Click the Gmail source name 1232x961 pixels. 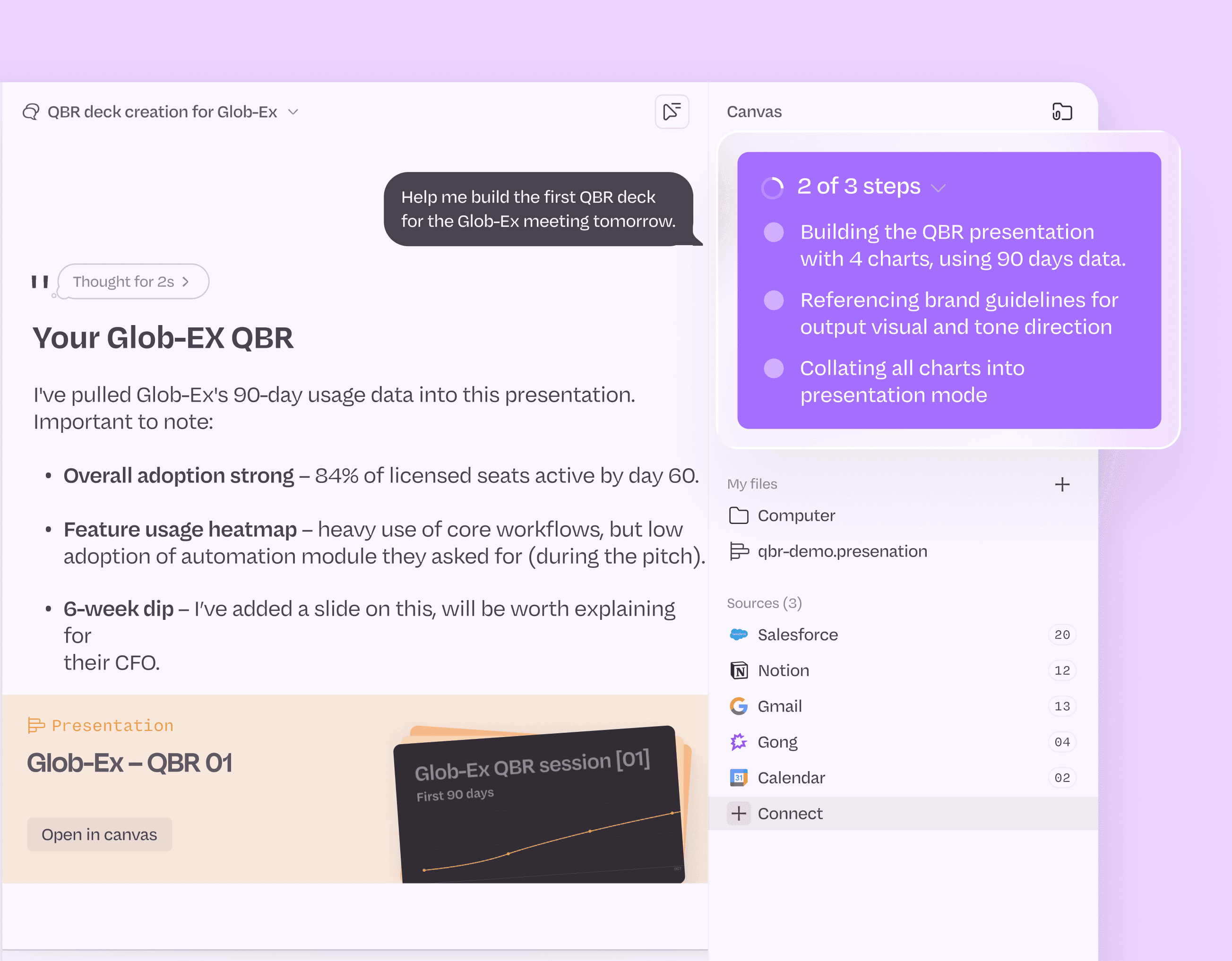(x=780, y=706)
